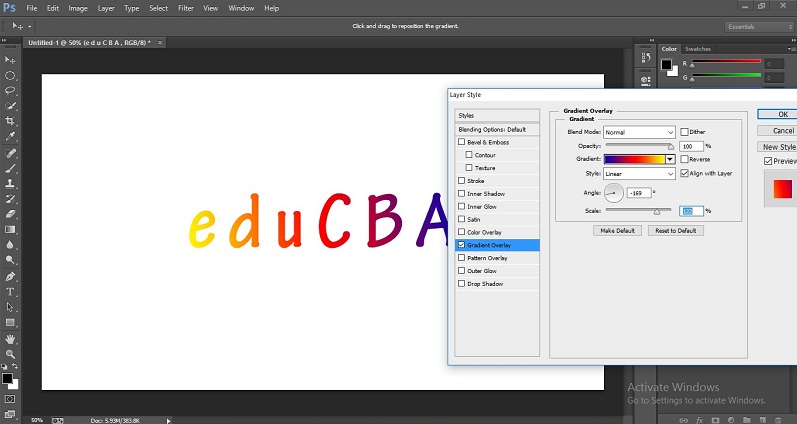Screen dimensions: 797x424
Task: Click the Make Default button
Action: tap(617, 230)
